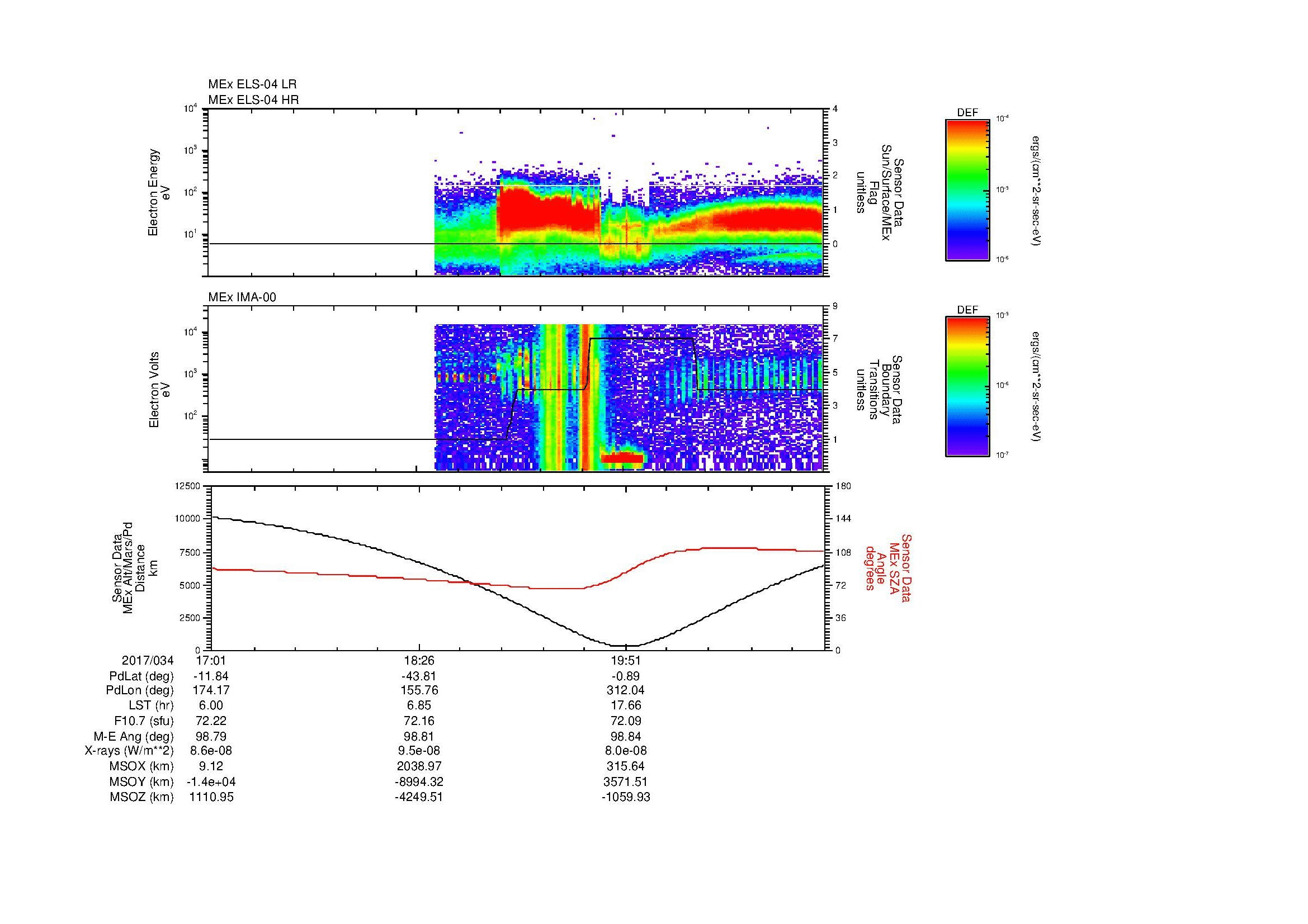Click the SZA axis tick '144'
1308x924 pixels.
click(x=843, y=519)
